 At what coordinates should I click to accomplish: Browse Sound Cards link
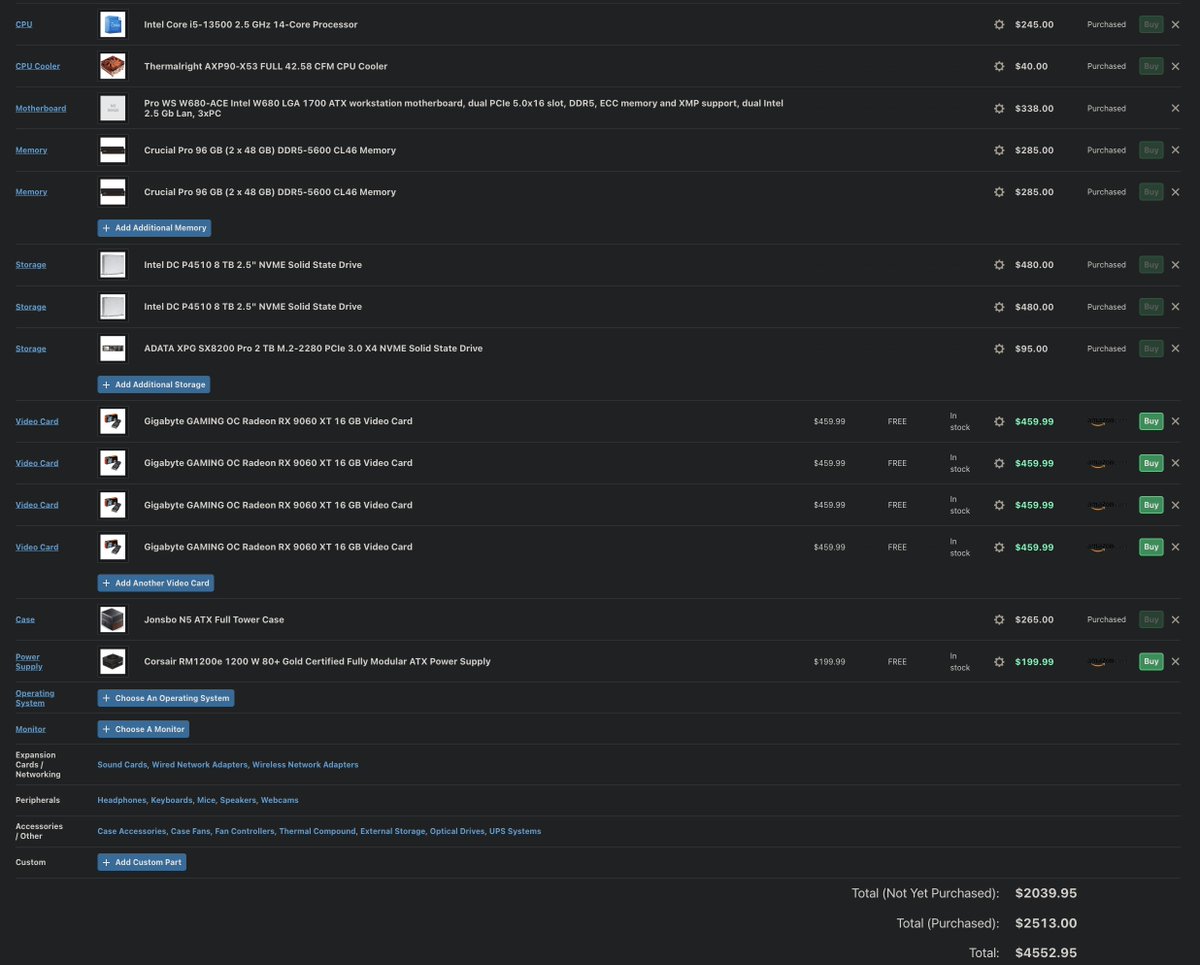pos(122,765)
